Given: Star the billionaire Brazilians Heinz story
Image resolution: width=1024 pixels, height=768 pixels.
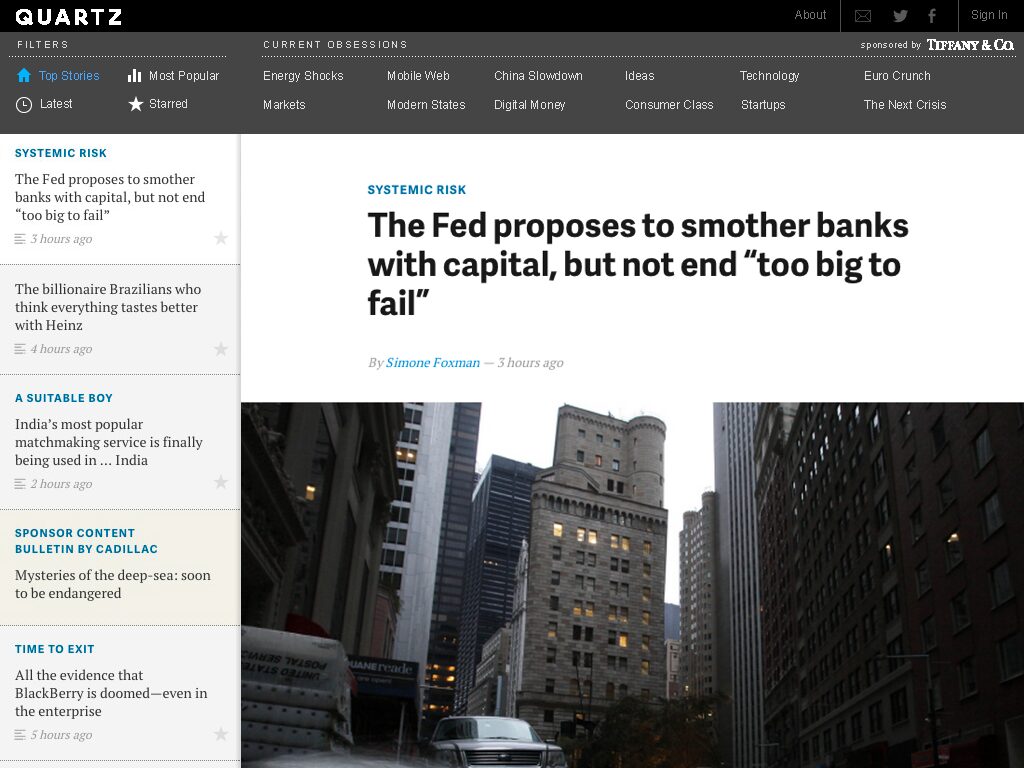Looking at the screenshot, I should coord(221,349).
